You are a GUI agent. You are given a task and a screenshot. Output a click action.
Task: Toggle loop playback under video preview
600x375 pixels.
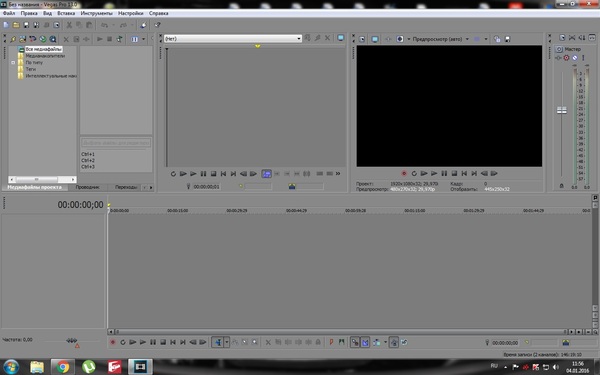414,173
